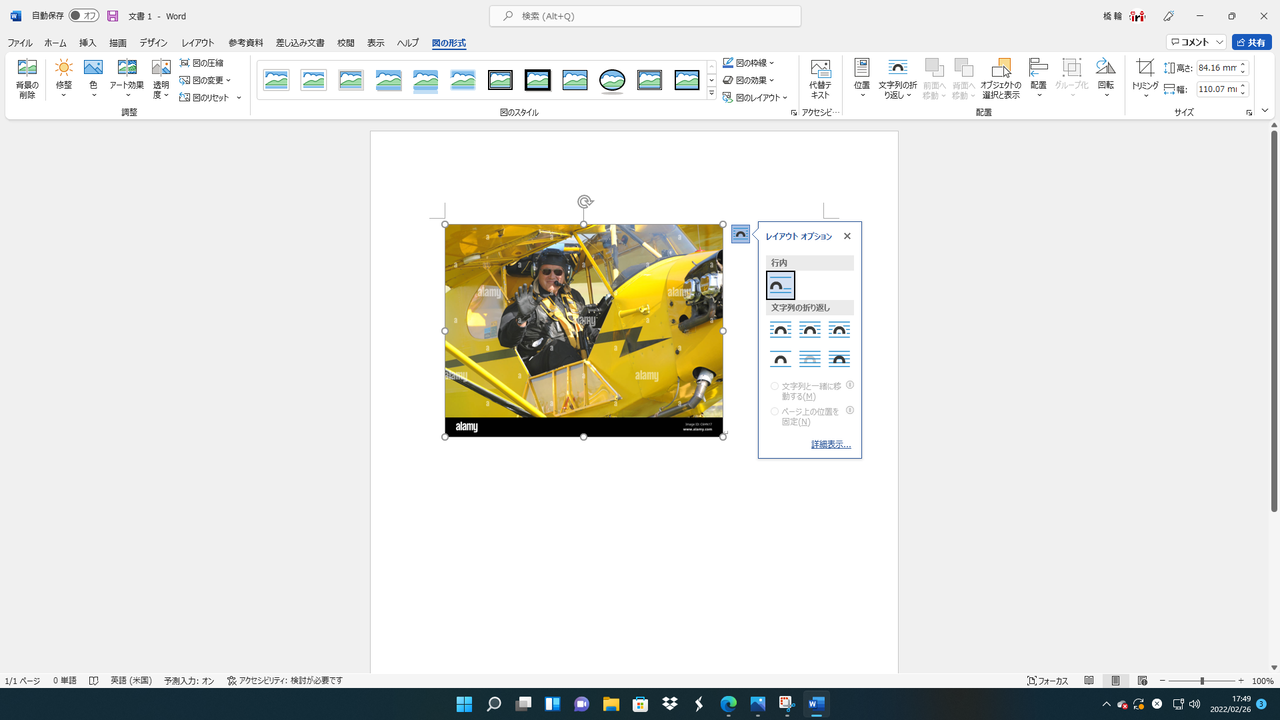Close the レイアウト オプション popup

(x=847, y=236)
